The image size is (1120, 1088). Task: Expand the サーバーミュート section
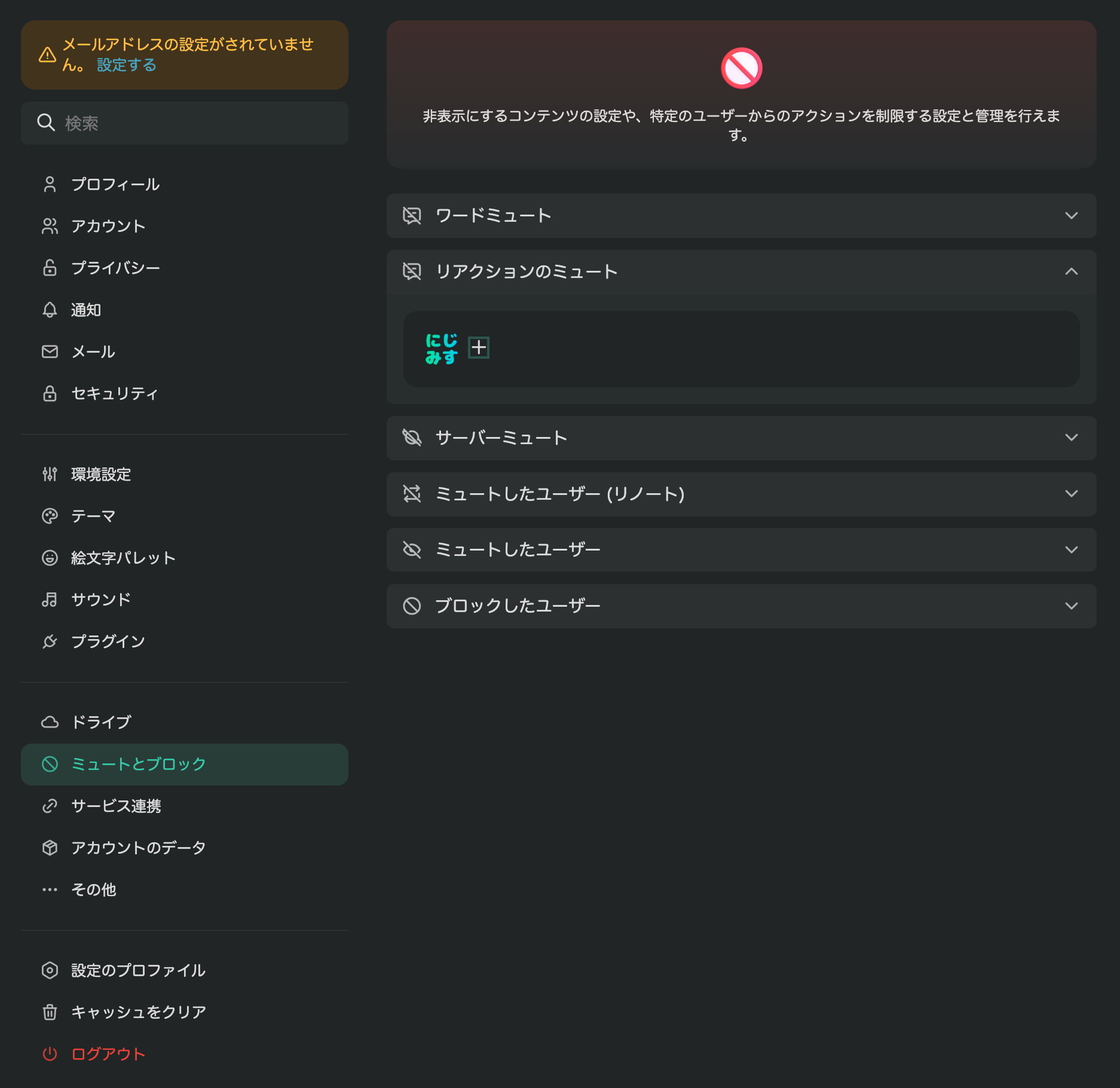741,438
